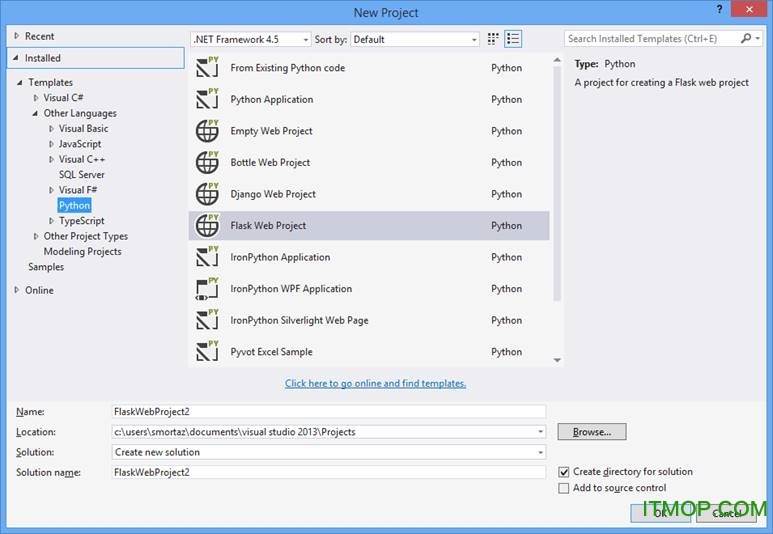Click the Flask Web Project globe icon
The image size is (773, 534).
tap(207, 225)
